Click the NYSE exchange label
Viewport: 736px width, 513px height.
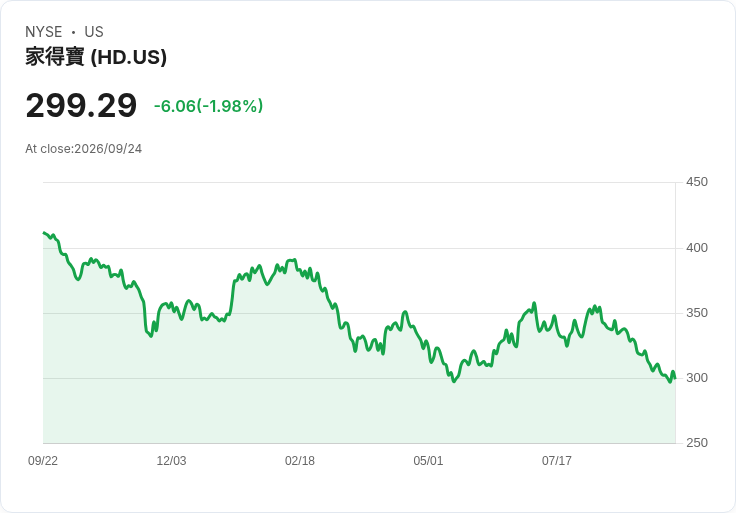tap(44, 32)
